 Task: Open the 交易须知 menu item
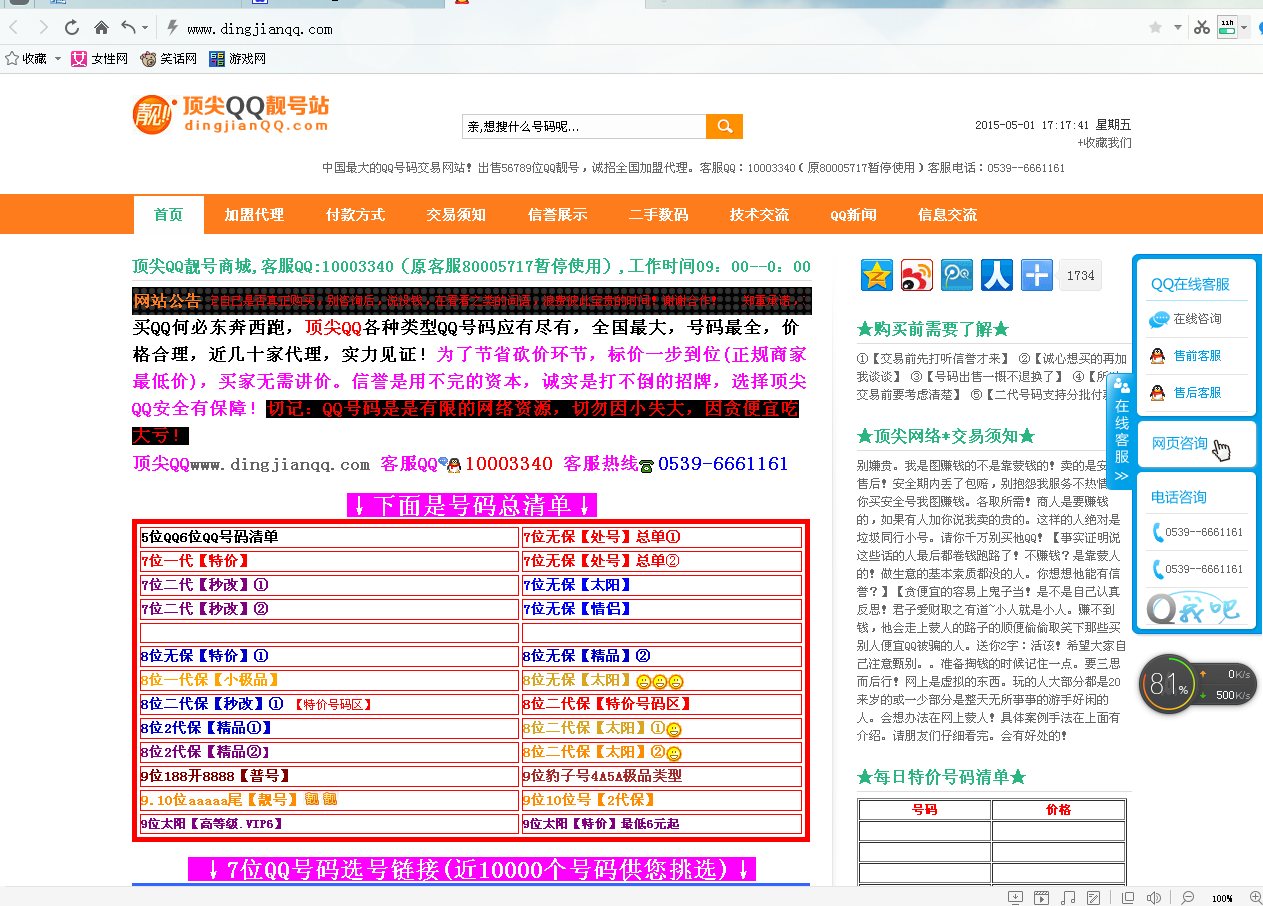pos(456,215)
